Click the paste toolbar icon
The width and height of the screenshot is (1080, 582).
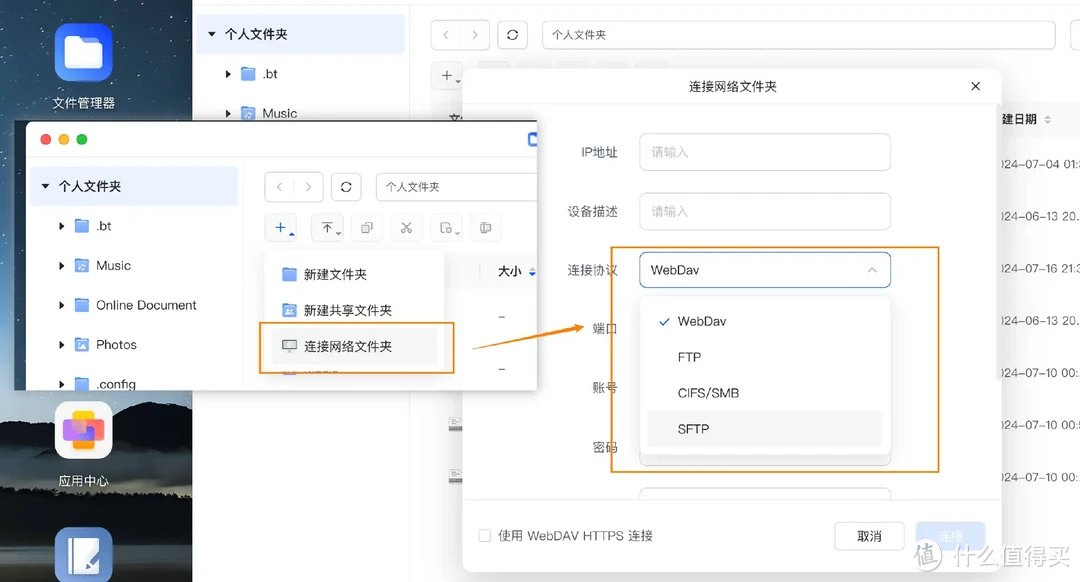[x=445, y=227]
